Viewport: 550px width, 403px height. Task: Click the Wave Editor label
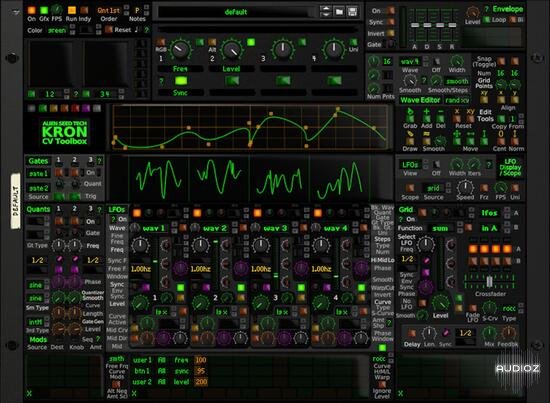click(x=420, y=100)
